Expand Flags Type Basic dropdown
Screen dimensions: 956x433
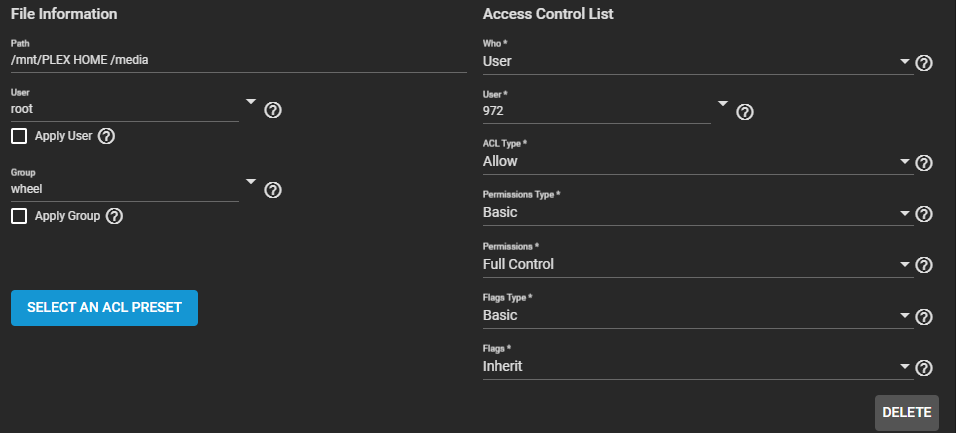(697, 316)
